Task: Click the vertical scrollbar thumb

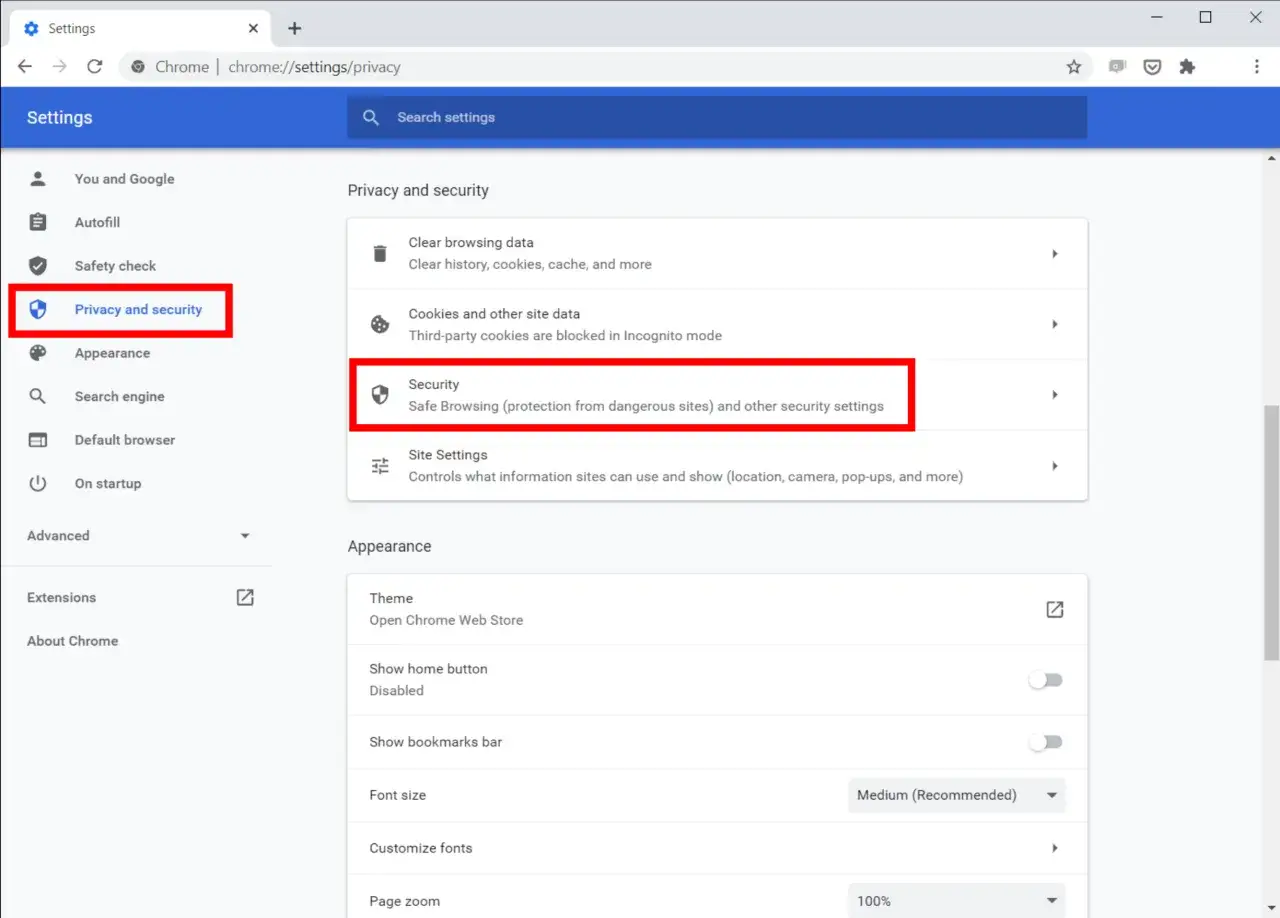Action: tap(1271, 532)
